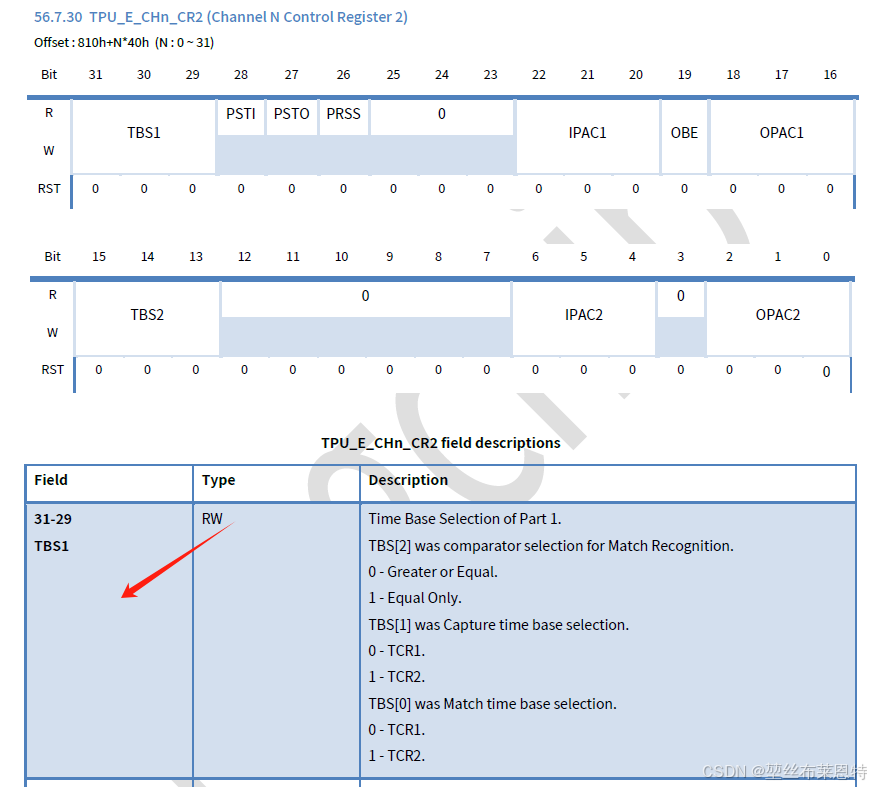Click the first '1 - TCR2.' line under TBS[1]
The width and height of the screenshot is (871, 787).
397,677
